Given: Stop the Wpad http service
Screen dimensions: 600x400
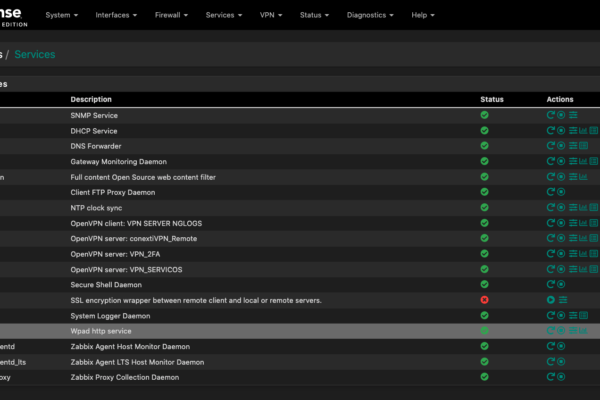Looking at the screenshot, I should click(x=561, y=331).
